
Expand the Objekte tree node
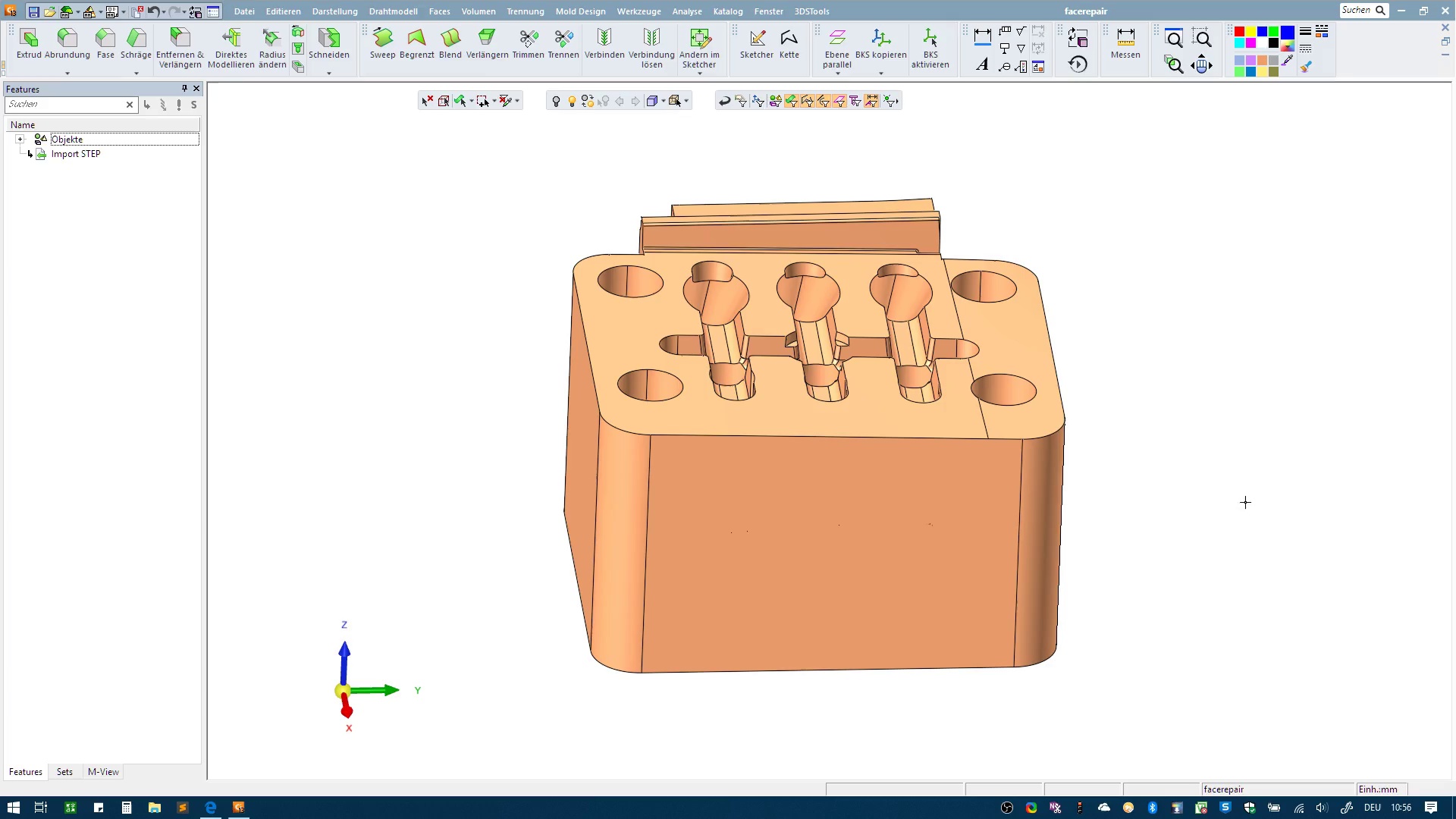coord(20,140)
